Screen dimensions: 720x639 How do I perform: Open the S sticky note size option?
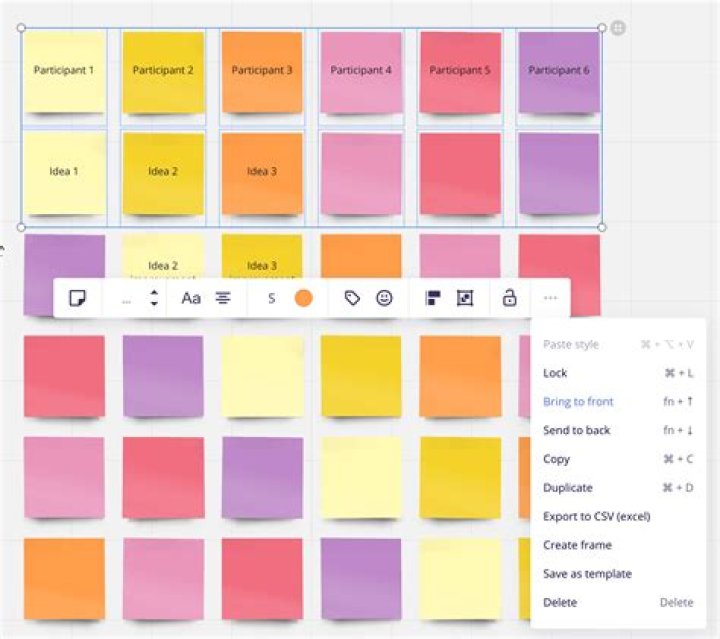pos(271,299)
